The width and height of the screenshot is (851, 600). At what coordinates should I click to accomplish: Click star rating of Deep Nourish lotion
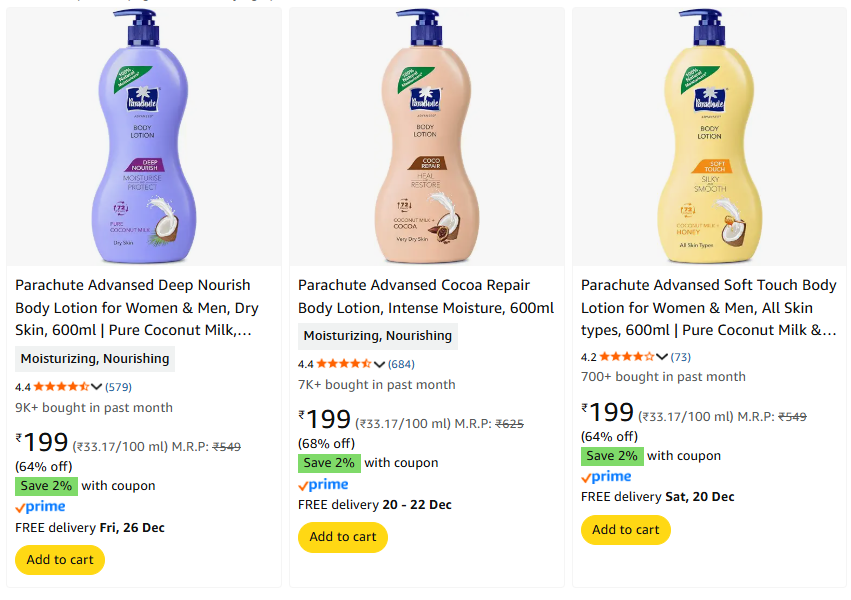(61, 387)
